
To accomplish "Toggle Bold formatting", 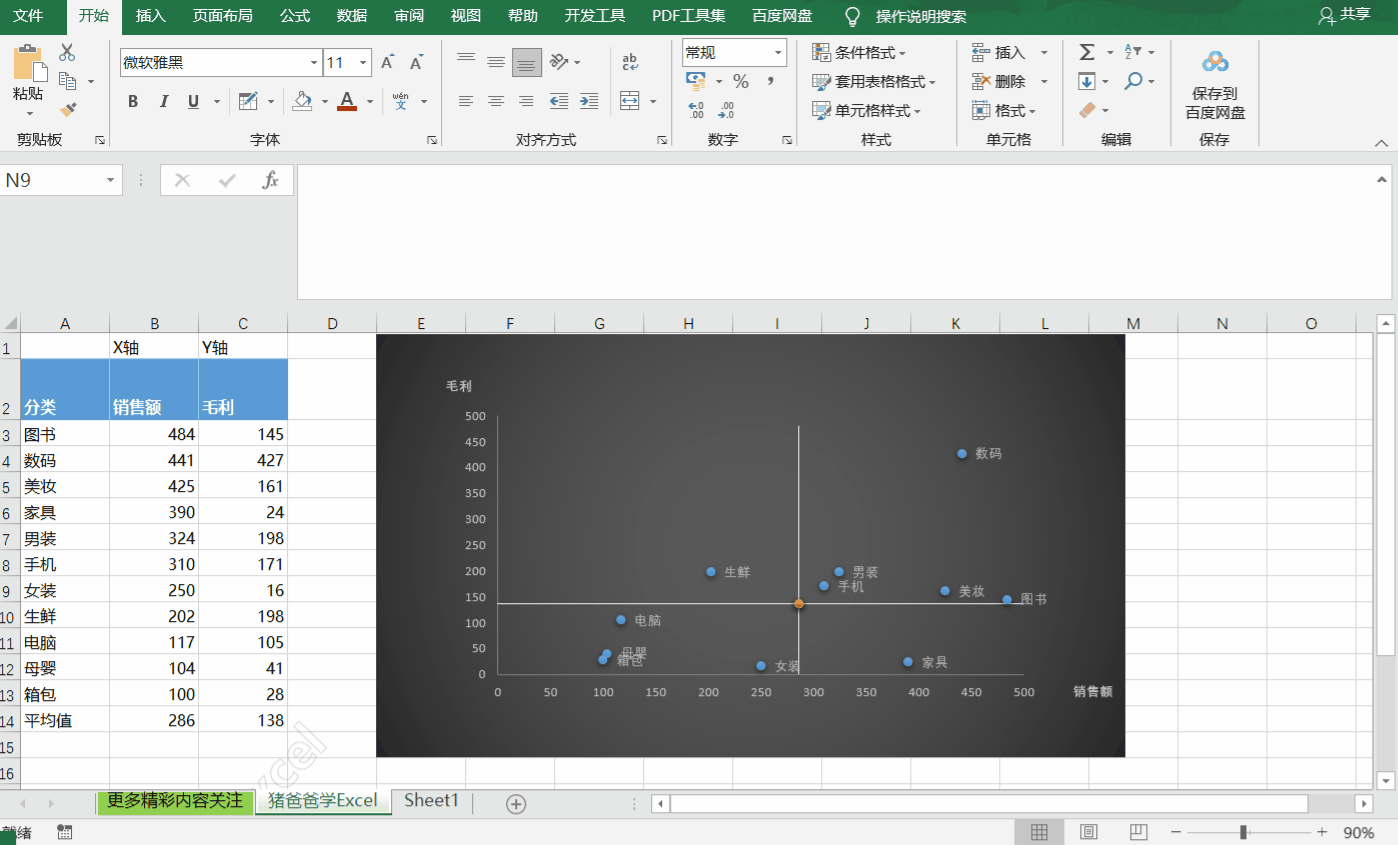I will [x=133, y=101].
